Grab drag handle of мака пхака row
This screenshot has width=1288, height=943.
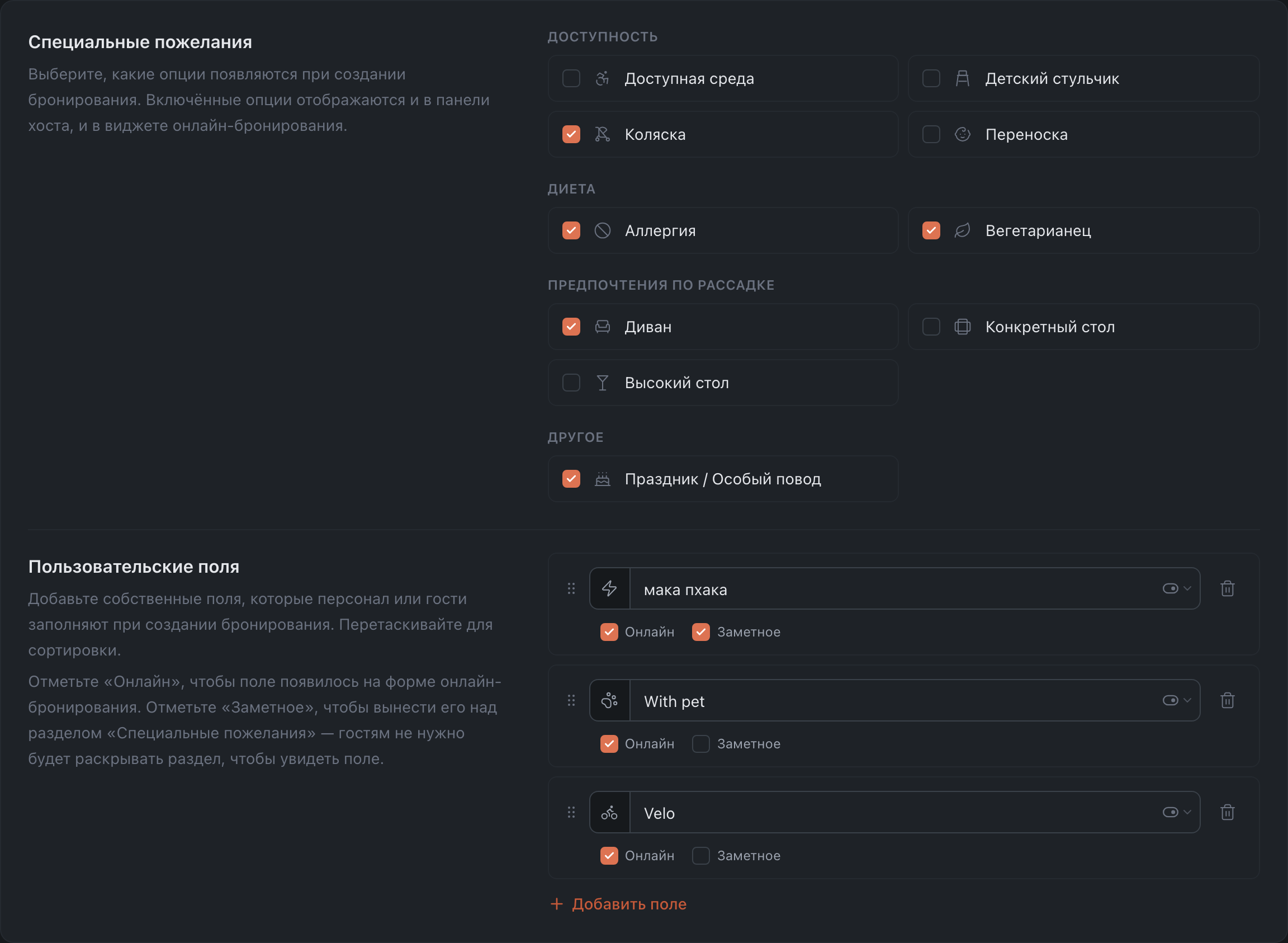point(571,588)
